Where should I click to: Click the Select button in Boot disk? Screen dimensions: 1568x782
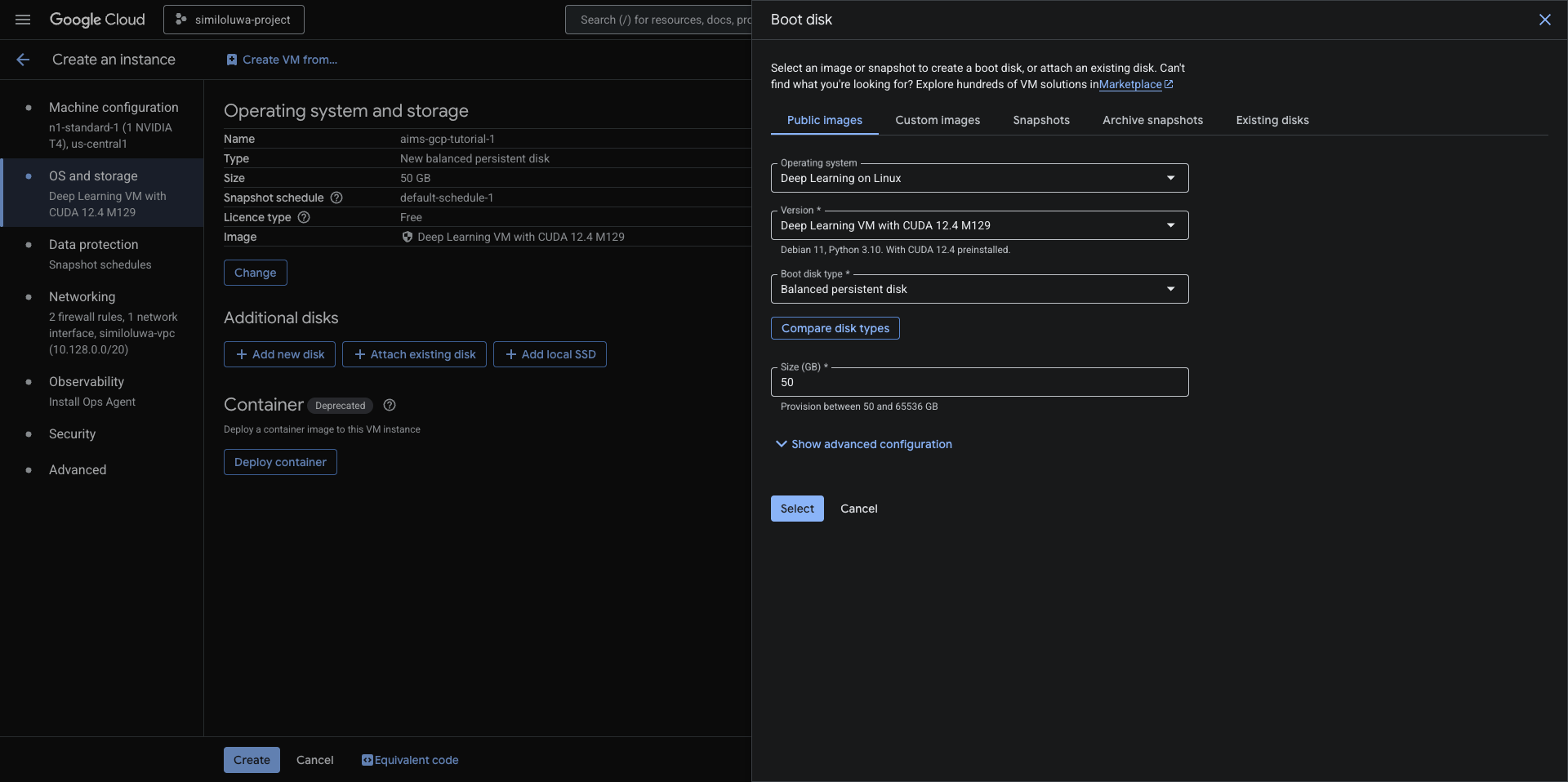(796, 509)
